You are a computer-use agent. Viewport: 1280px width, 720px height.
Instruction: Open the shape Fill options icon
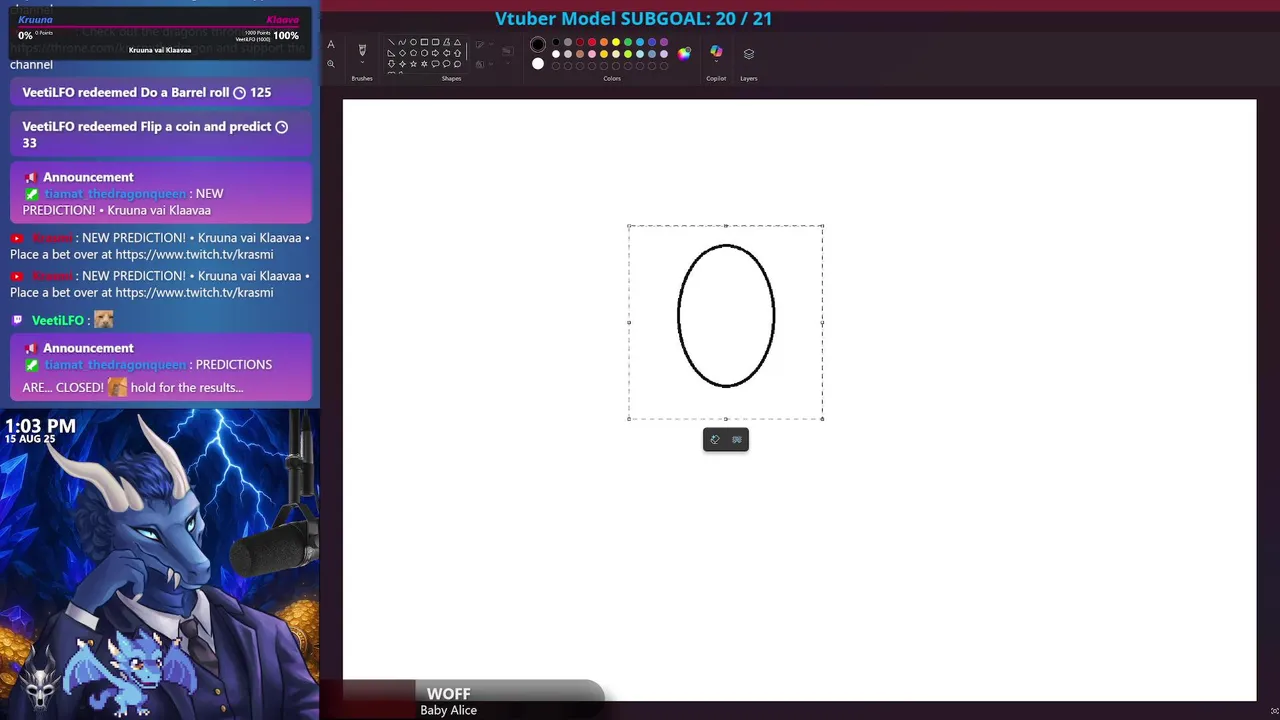click(x=479, y=64)
